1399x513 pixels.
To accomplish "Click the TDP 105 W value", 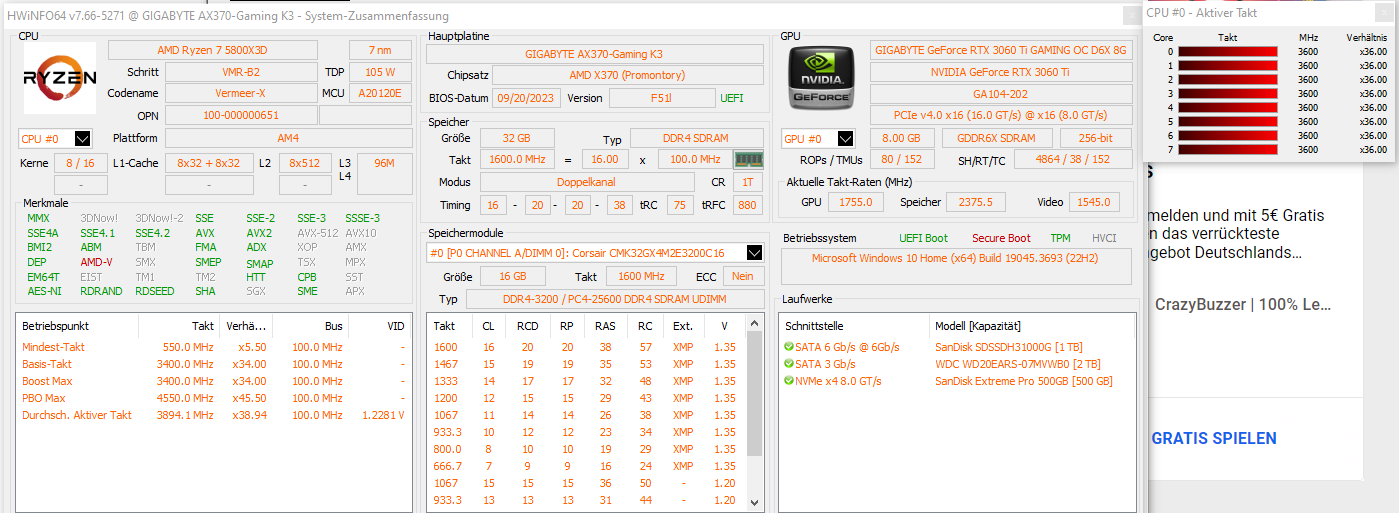I will [379, 72].
